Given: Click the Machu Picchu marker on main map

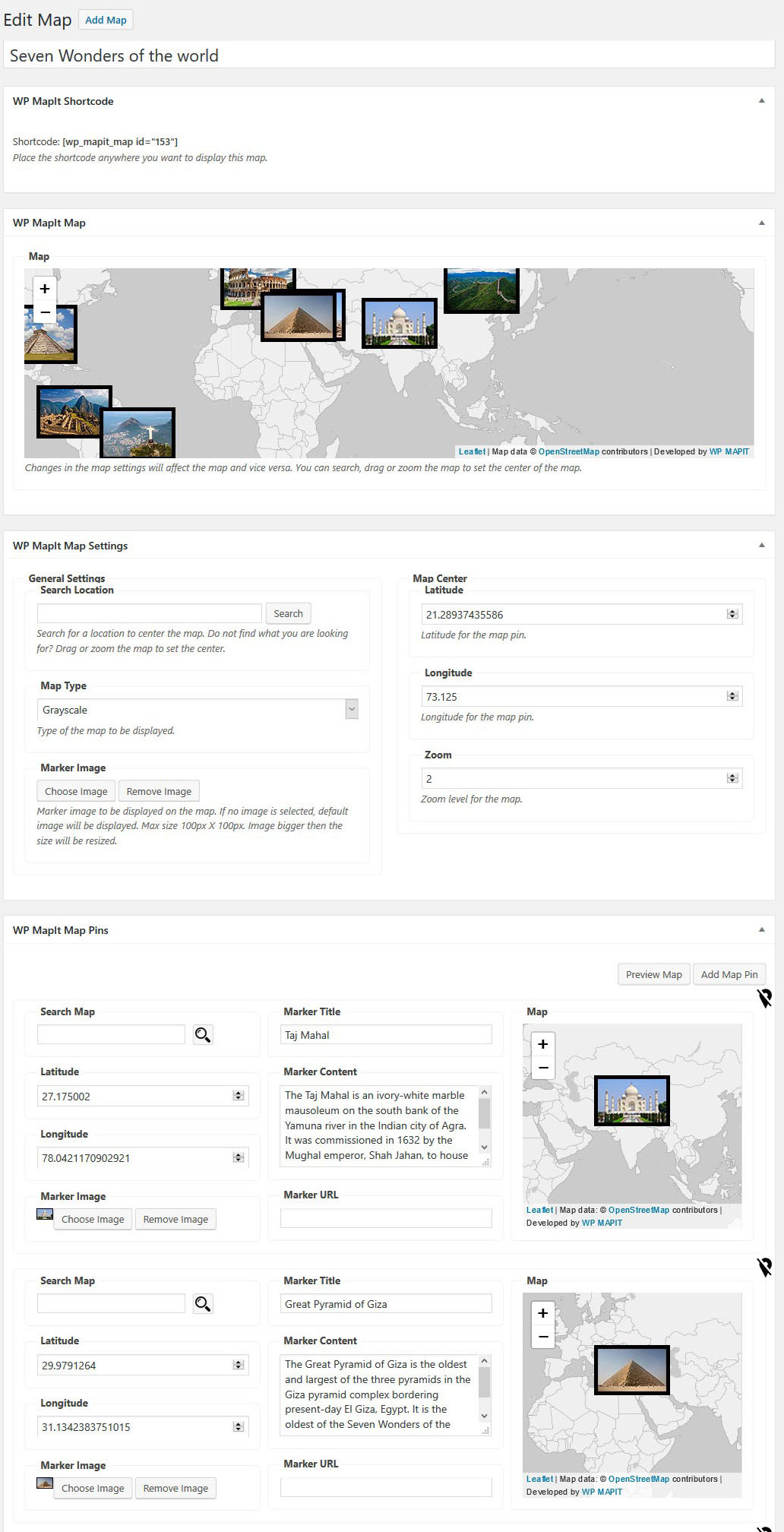Looking at the screenshot, I should click(74, 411).
